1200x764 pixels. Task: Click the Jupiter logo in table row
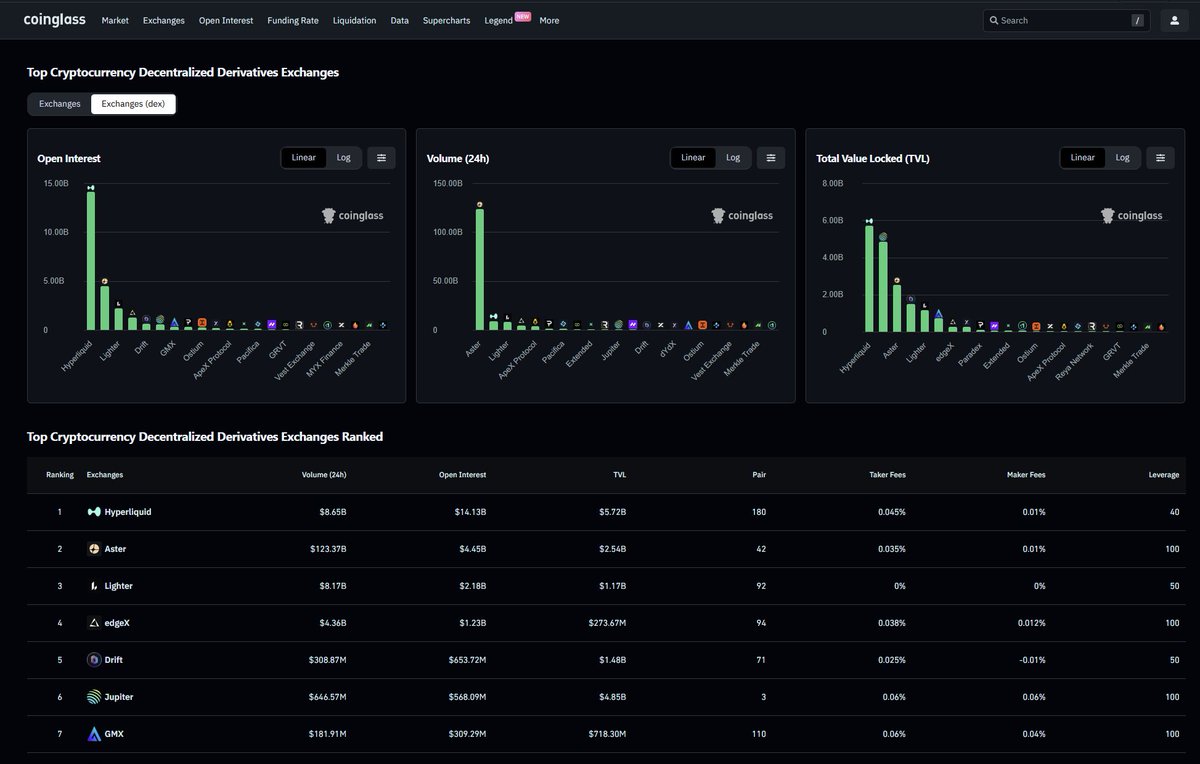[x=94, y=697]
